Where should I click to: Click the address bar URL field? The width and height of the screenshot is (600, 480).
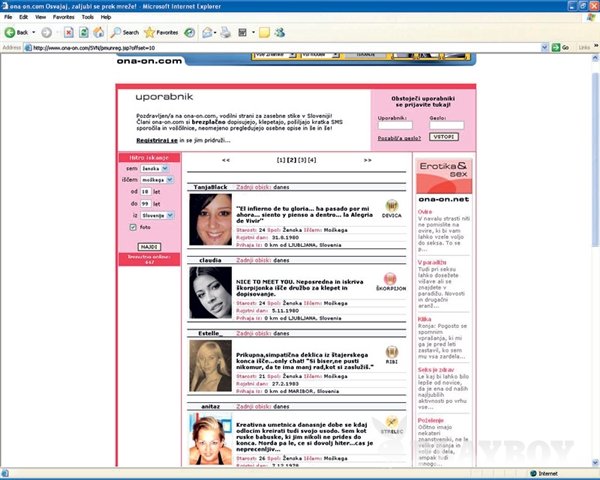click(x=283, y=48)
